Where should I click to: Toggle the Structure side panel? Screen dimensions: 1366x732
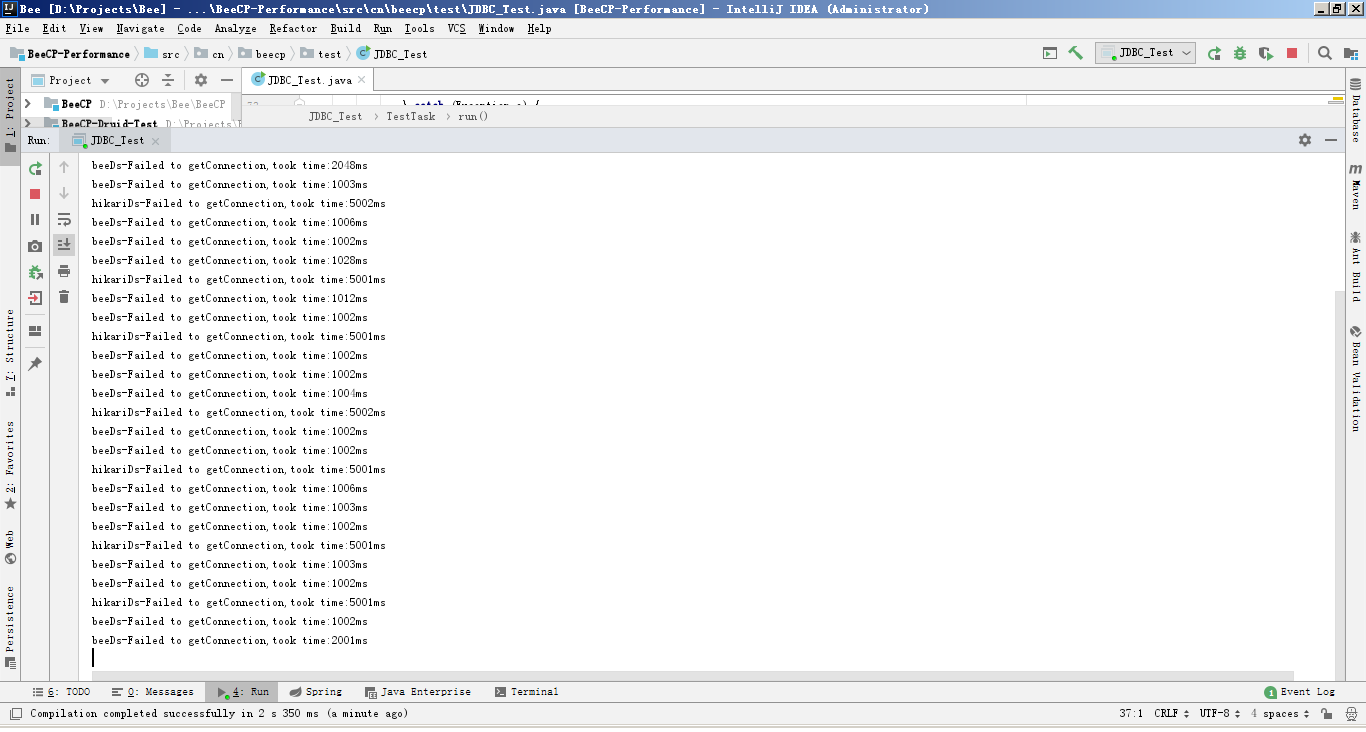[x=10, y=352]
